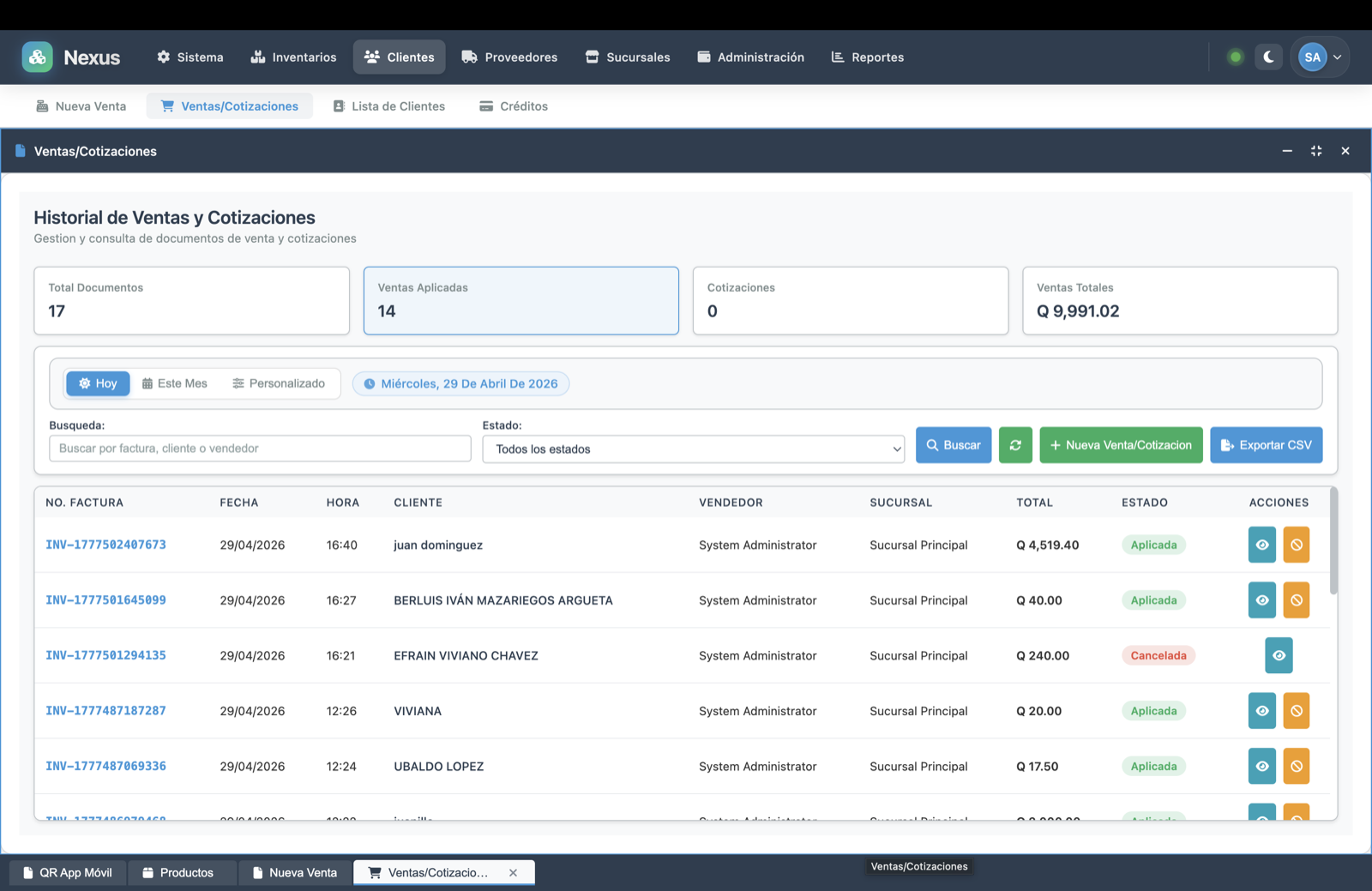This screenshot has height=891, width=1372.
Task: Click the green refresh icon button
Action: [x=1015, y=445]
